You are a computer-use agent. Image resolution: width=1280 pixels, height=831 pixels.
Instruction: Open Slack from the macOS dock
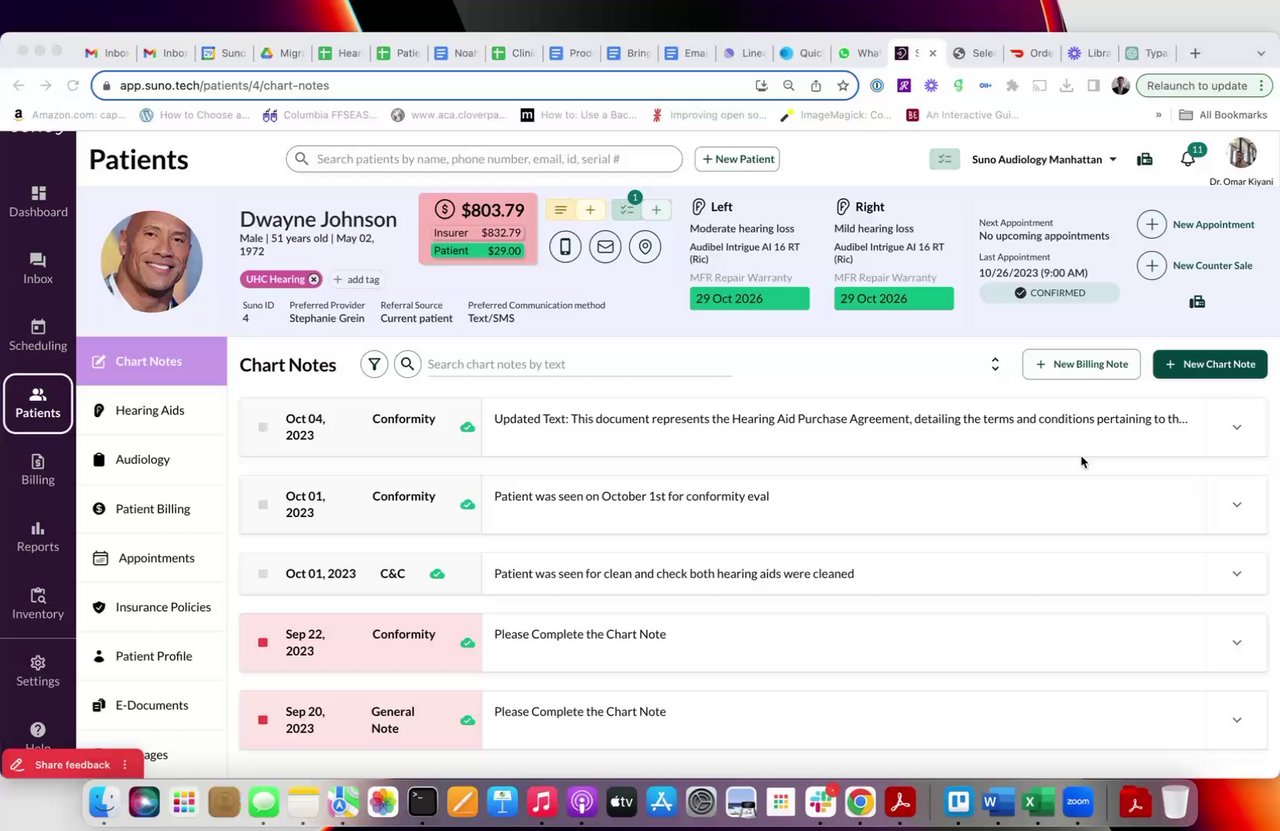click(820, 802)
